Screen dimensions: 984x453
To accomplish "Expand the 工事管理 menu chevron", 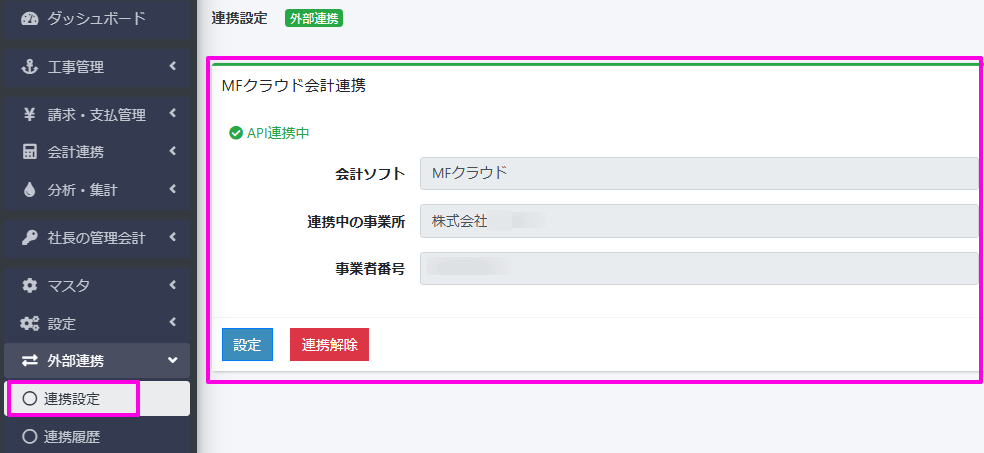I will tap(173, 66).
